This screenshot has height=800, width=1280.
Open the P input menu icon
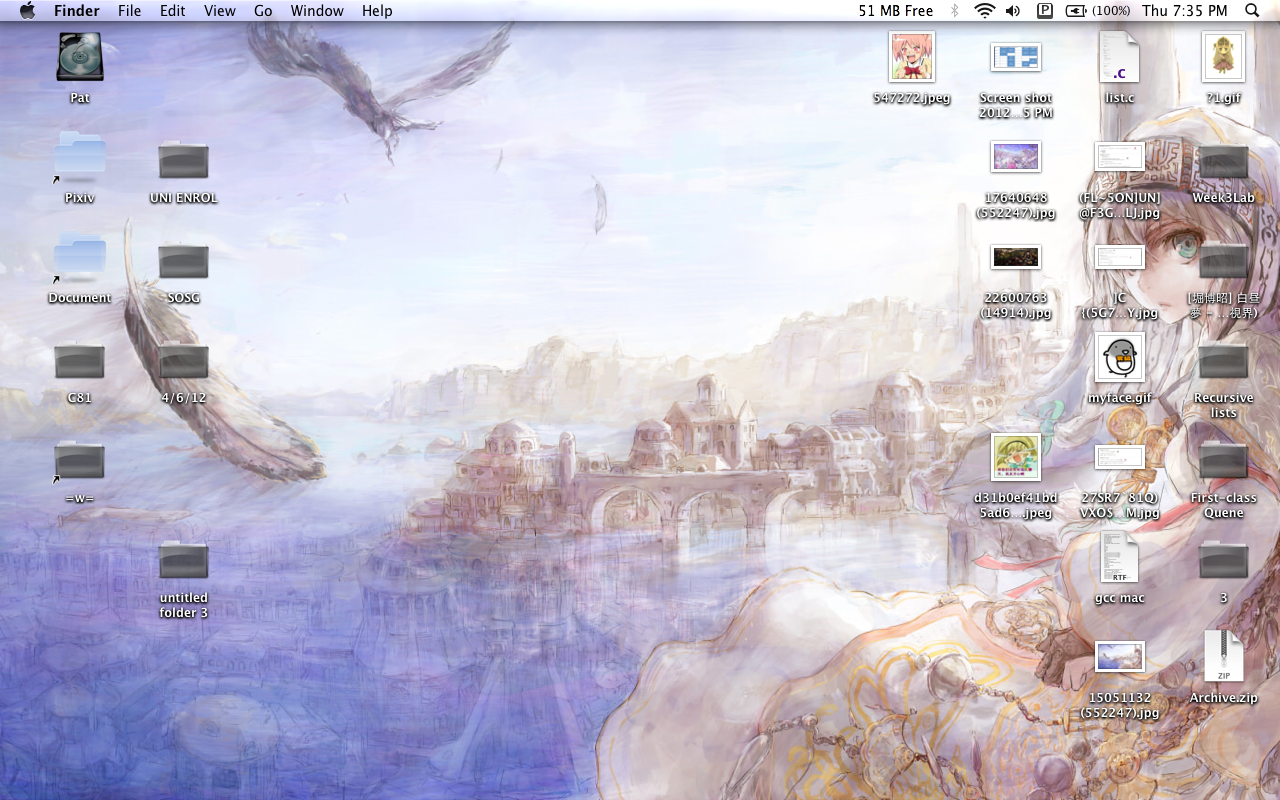pyautogui.click(x=1045, y=11)
